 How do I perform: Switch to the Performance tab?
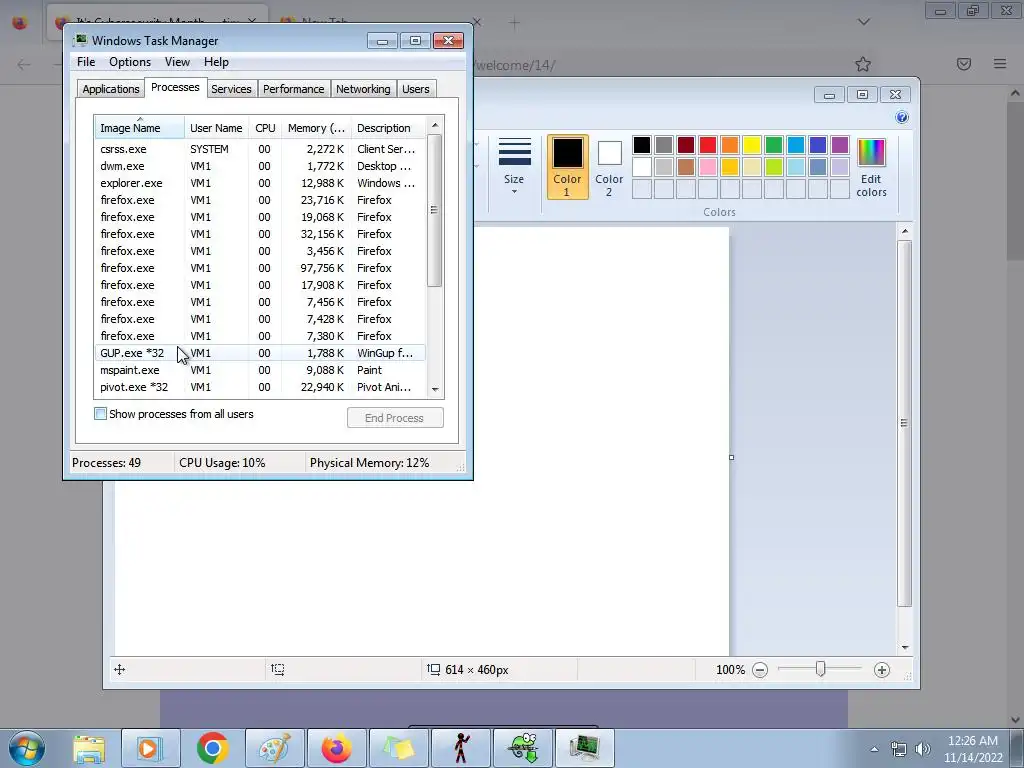(293, 89)
